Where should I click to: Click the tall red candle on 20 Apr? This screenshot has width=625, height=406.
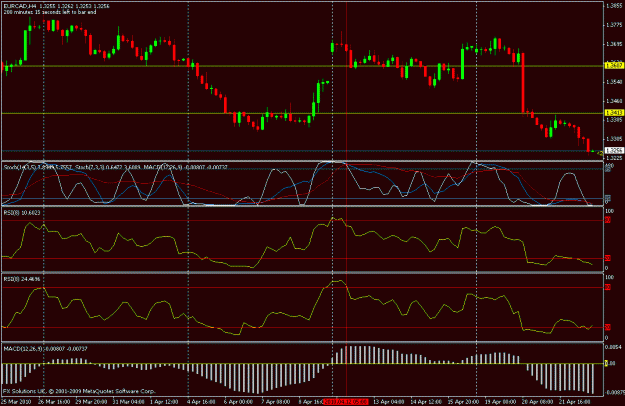click(x=523, y=82)
